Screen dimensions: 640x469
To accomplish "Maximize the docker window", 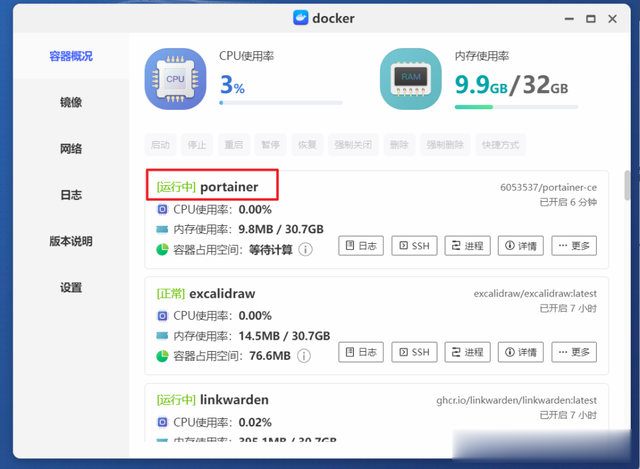I will pyautogui.click(x=591, y=19).
